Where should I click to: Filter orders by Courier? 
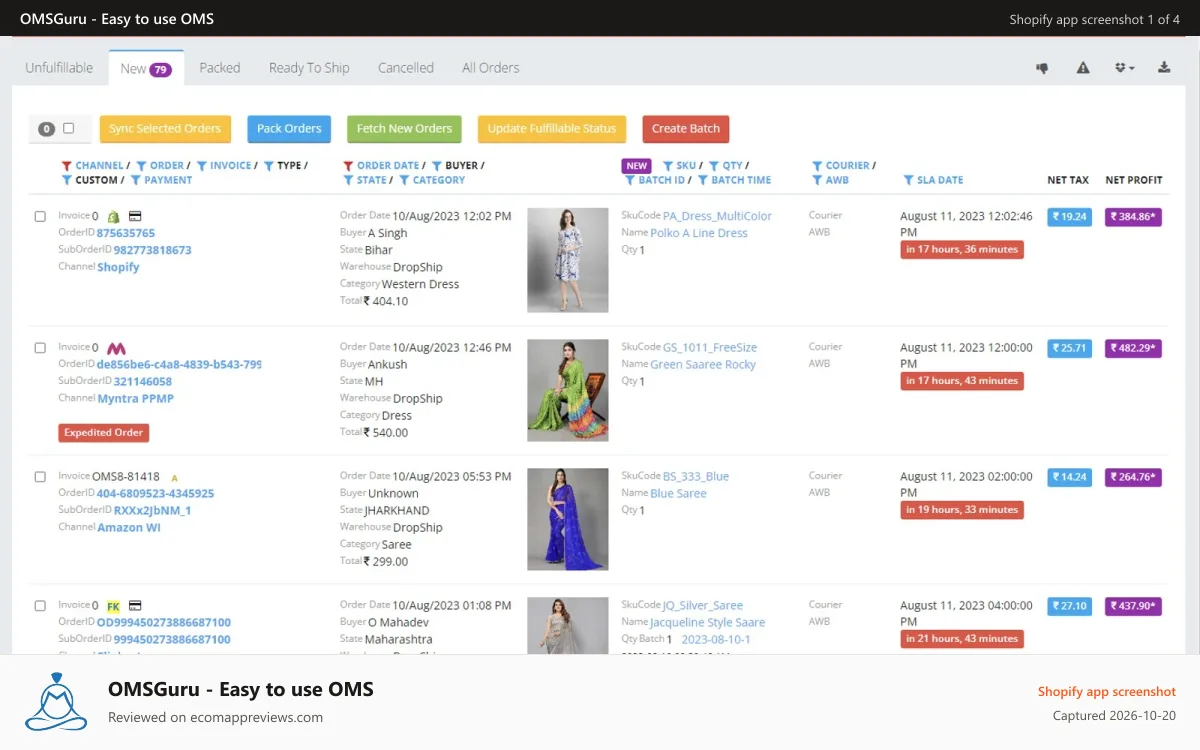[x=841, y=165]
